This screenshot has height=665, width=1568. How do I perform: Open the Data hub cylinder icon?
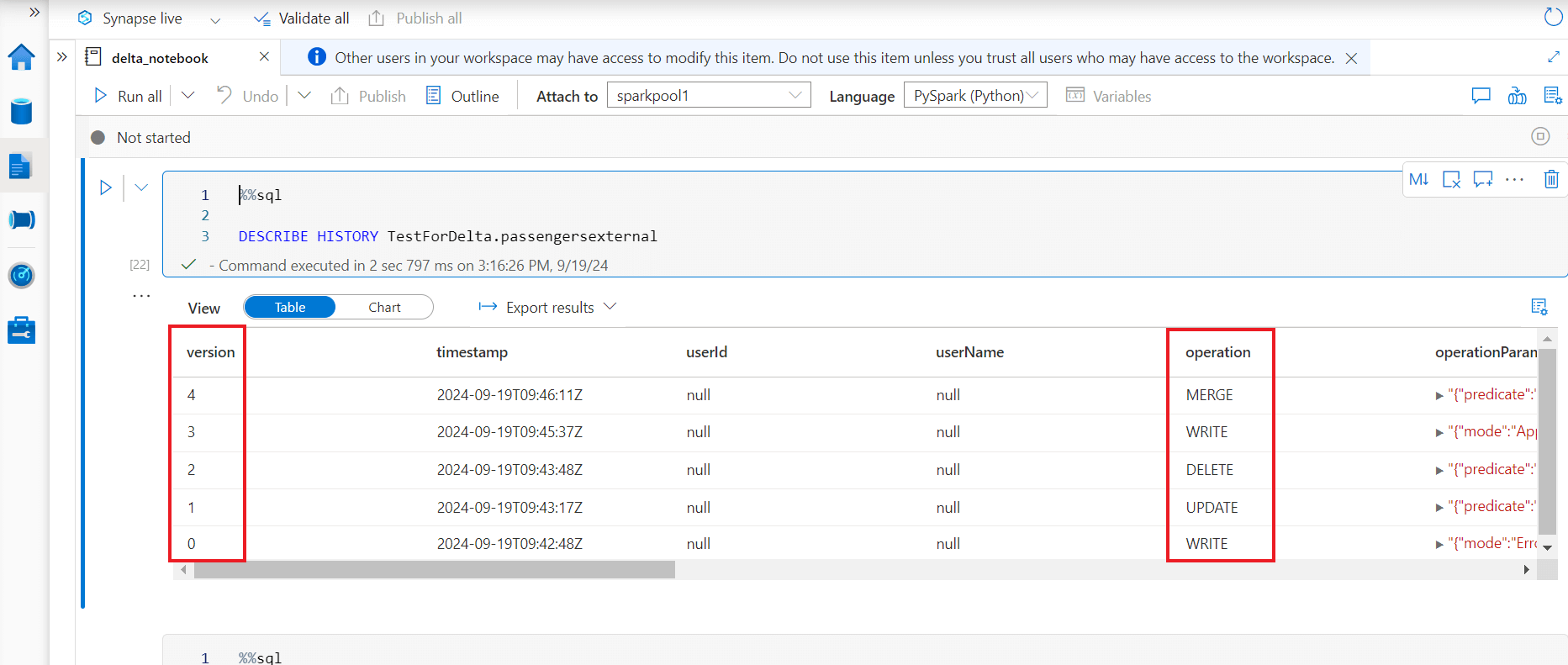(21, 111)
